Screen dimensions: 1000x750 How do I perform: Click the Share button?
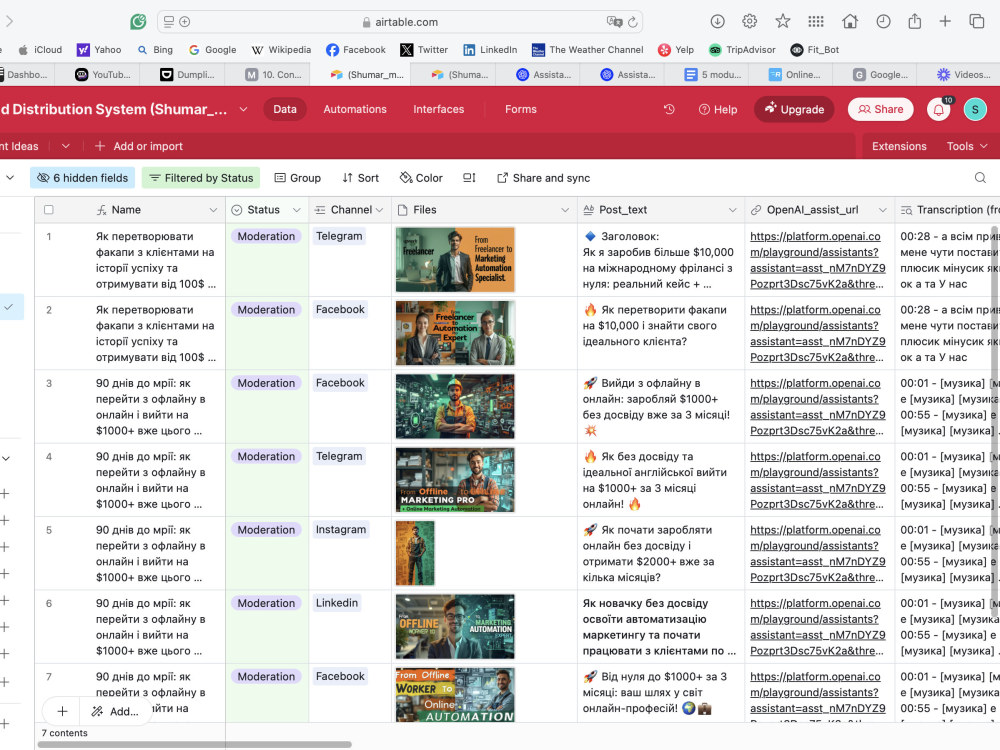(x=881, y=110)
